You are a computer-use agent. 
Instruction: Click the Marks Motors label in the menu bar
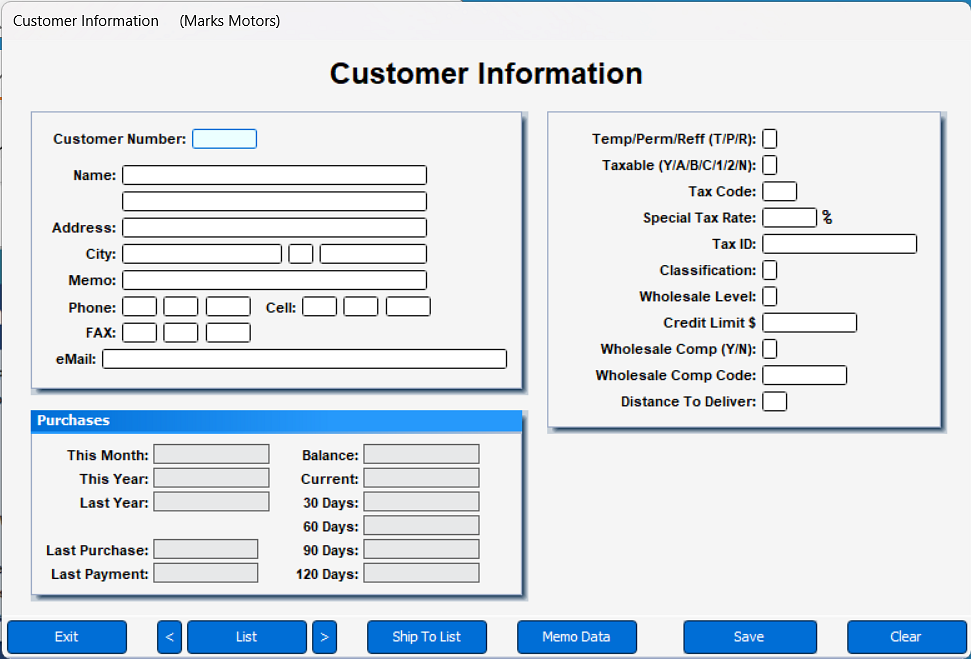coord(229,20)
